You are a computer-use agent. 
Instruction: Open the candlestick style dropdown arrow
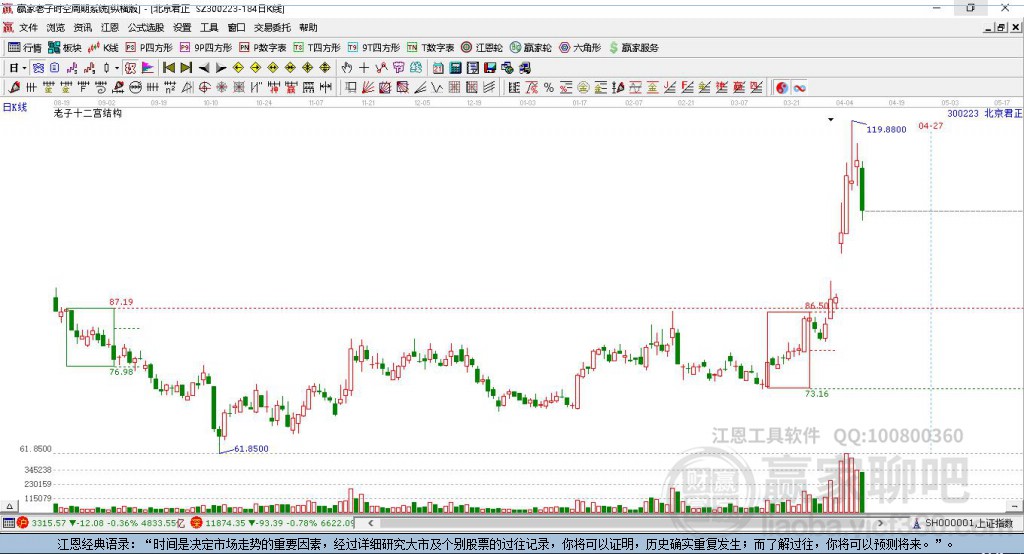[x=117, y=68]
